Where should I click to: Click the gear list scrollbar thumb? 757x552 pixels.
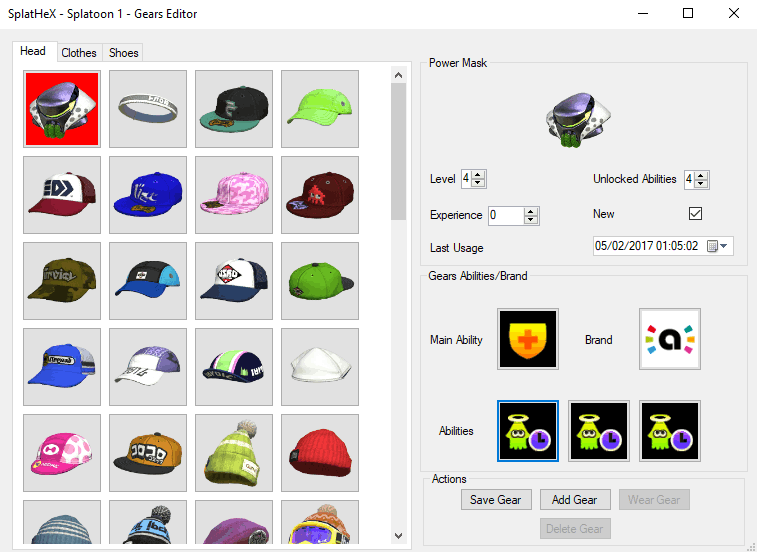pyautogui.click(x=398, y=152)
